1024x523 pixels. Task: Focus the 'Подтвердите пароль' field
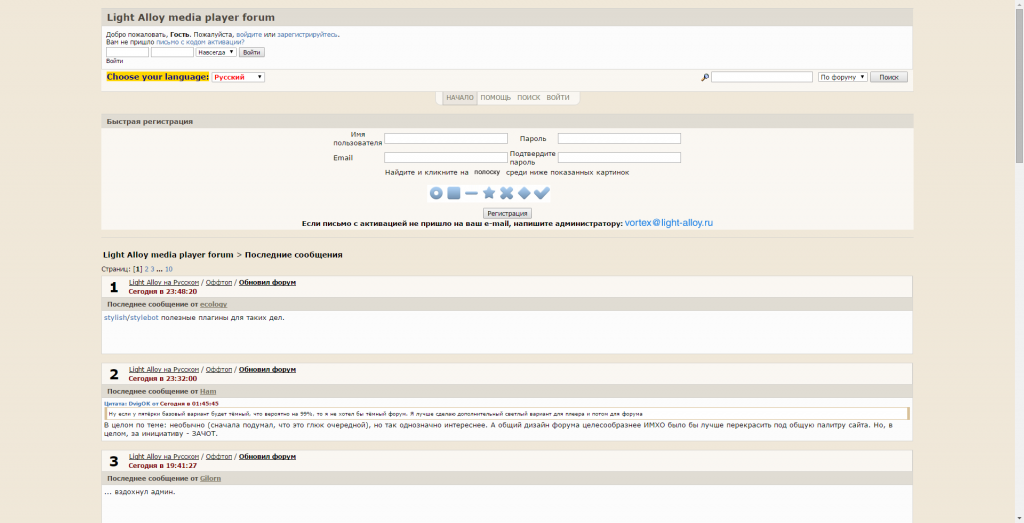point(619,157)
